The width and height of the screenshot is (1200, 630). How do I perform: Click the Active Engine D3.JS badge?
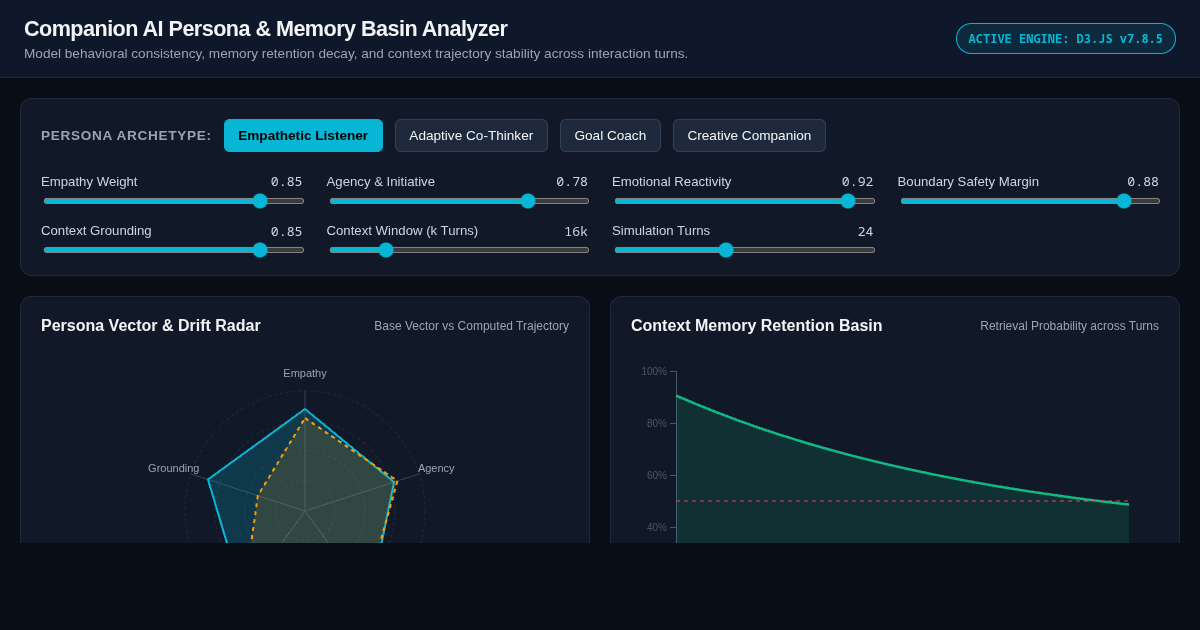1066,39
